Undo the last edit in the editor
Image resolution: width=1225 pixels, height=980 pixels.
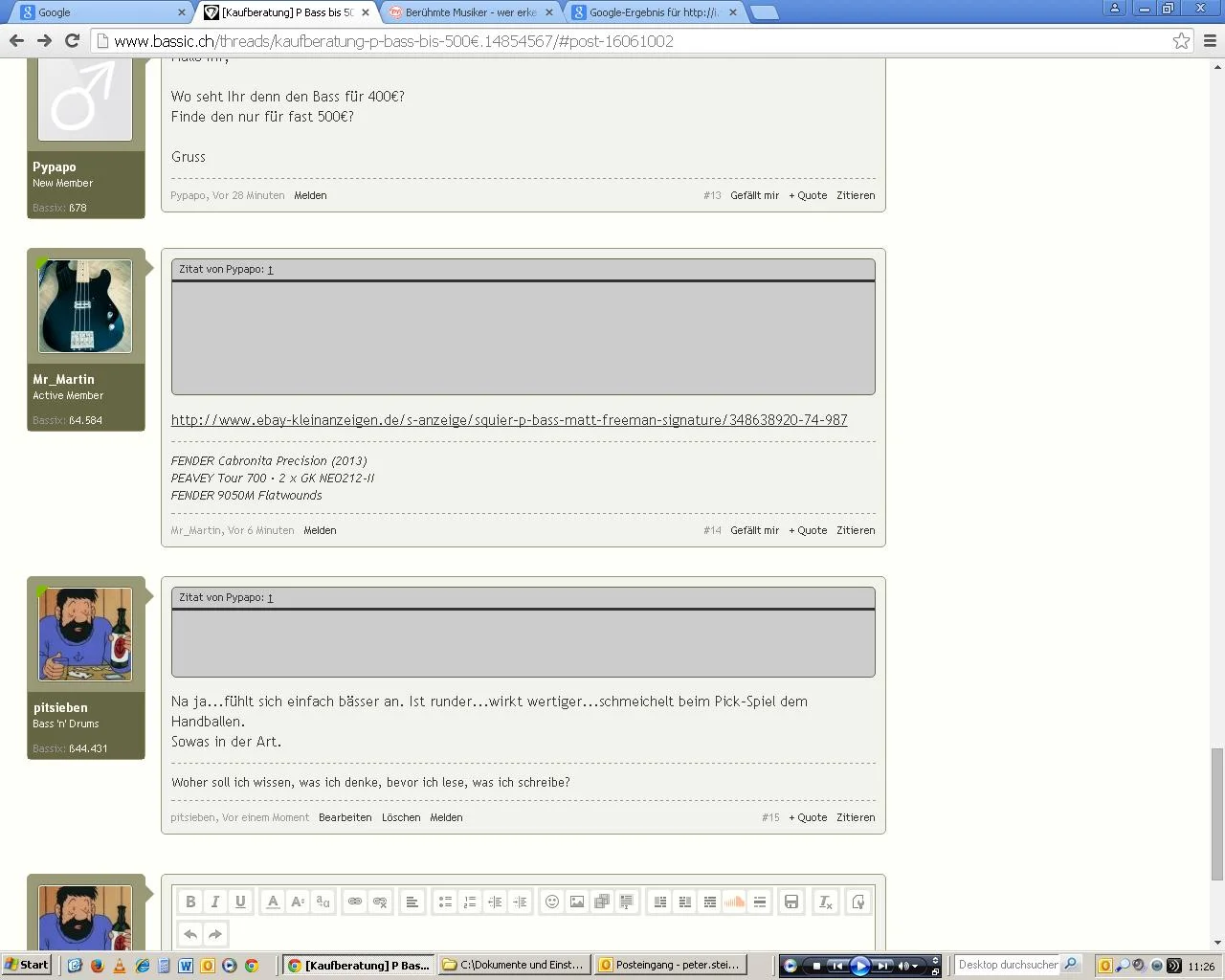pyautogui.click(x=190, y=934)
